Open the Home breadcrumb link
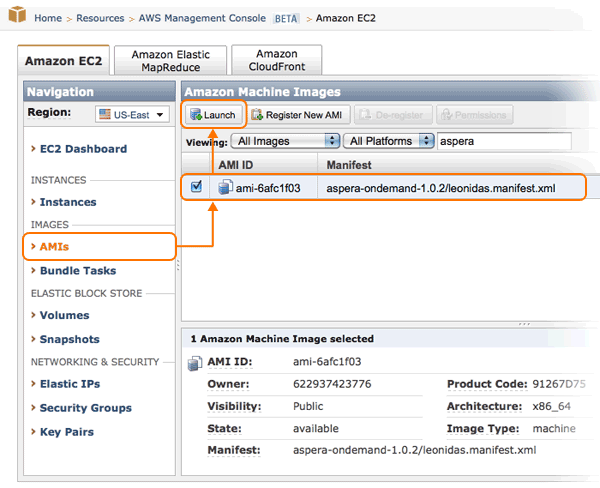Viewport: 600px width, 488px height. [48, 18]
